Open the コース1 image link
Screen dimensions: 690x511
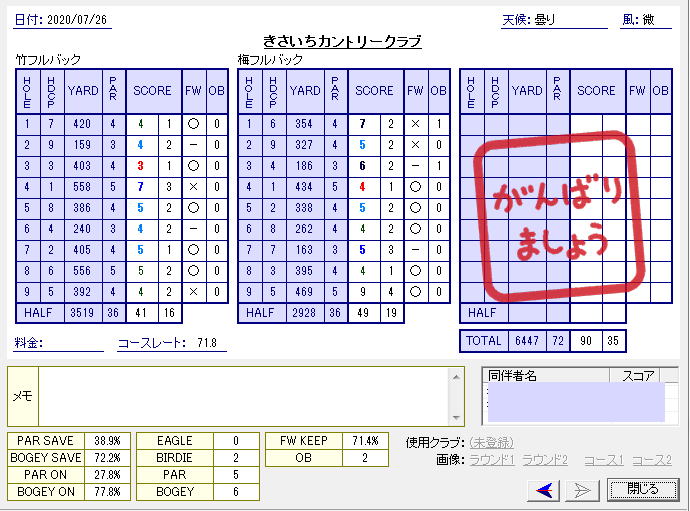(605, 460)
